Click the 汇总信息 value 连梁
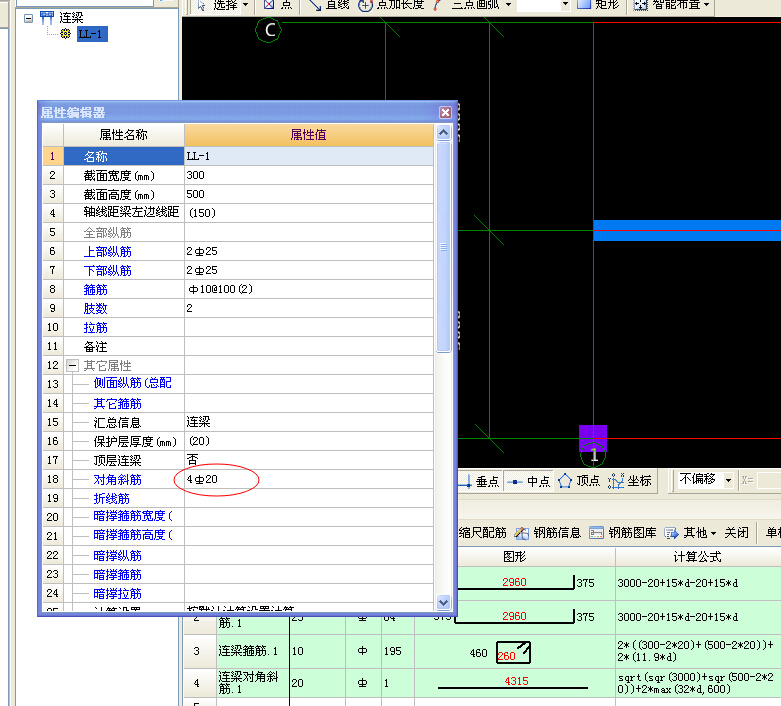 coord(198,422)
